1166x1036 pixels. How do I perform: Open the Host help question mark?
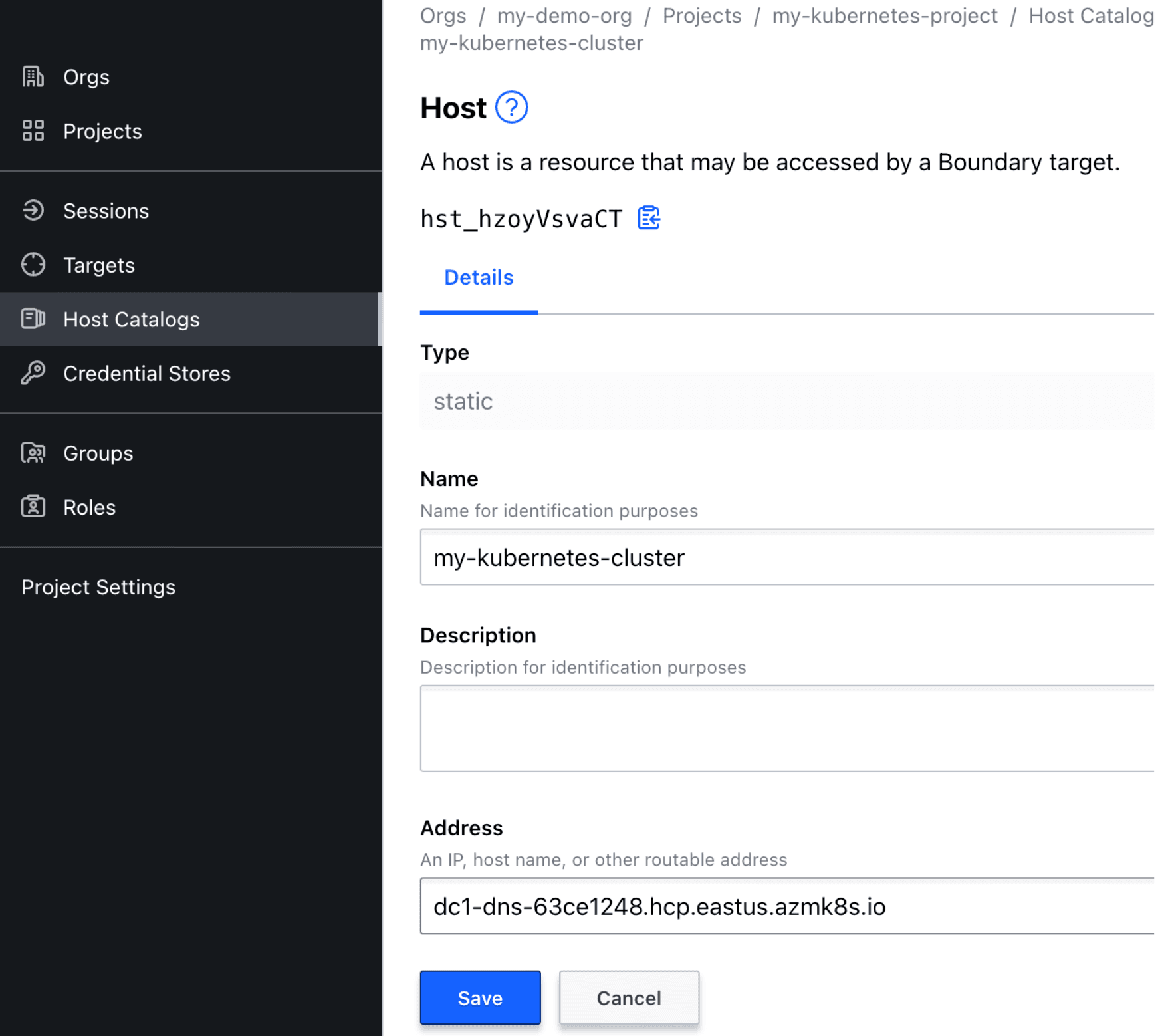(513, 106)
